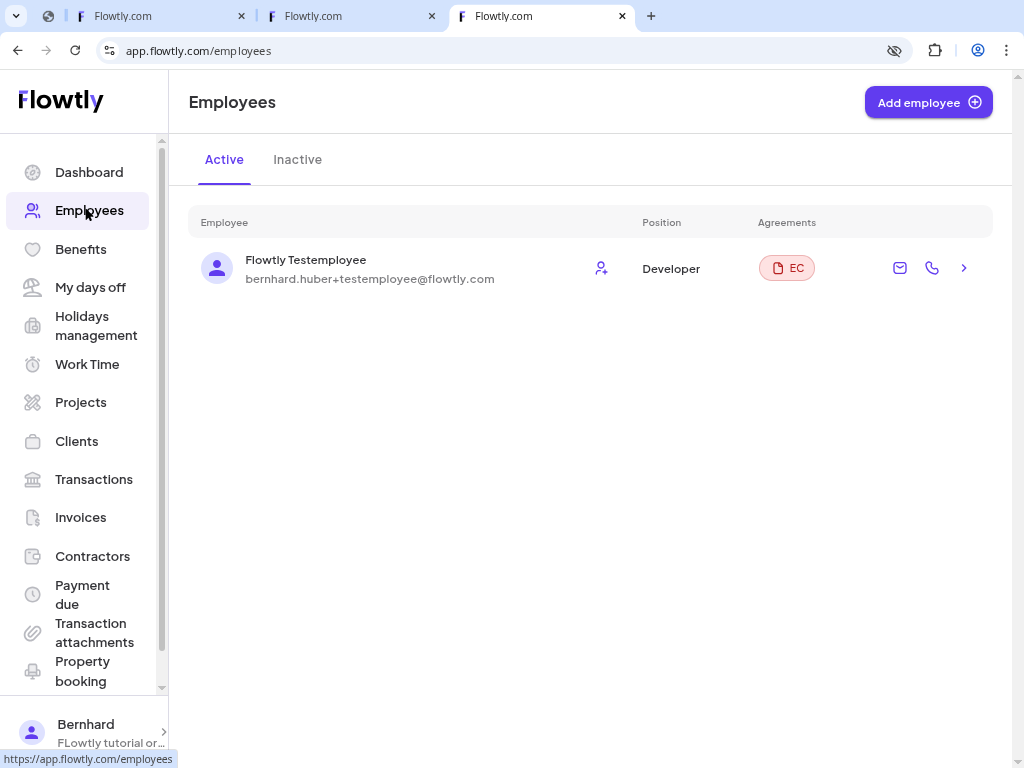Expand employee details with the right chevron

pos(963,268)
